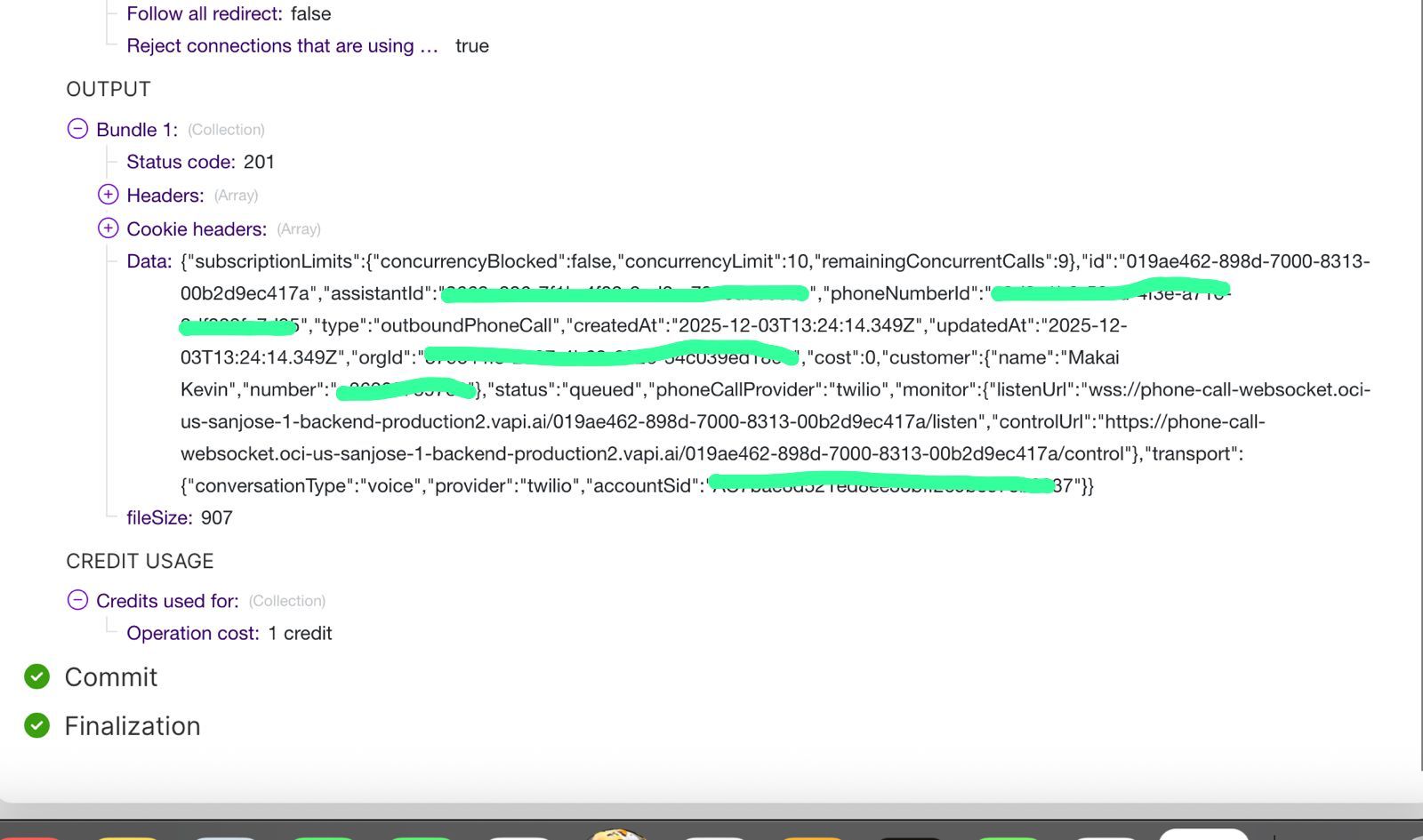Select the 'false' value for Follow all redirect
This screenshot has height=840, width=1423.
tap(310, 14)
